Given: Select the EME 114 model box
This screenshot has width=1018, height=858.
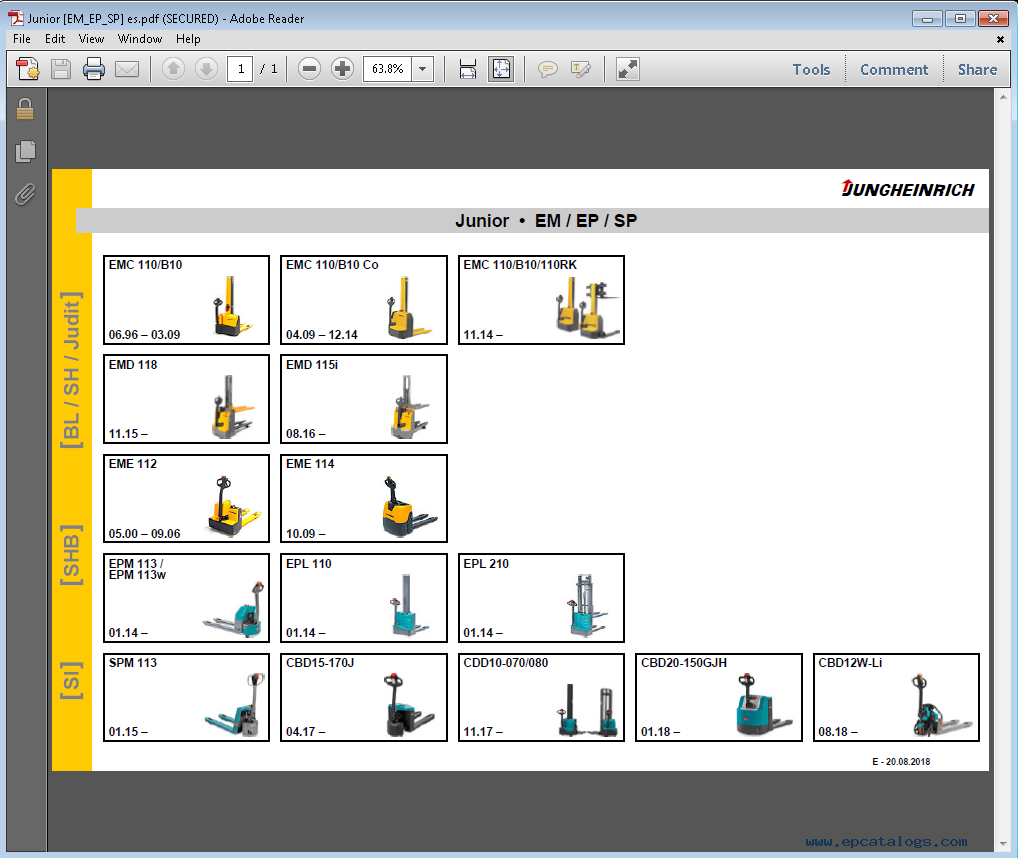Looking at the screenshot, I should click(364, 498).
